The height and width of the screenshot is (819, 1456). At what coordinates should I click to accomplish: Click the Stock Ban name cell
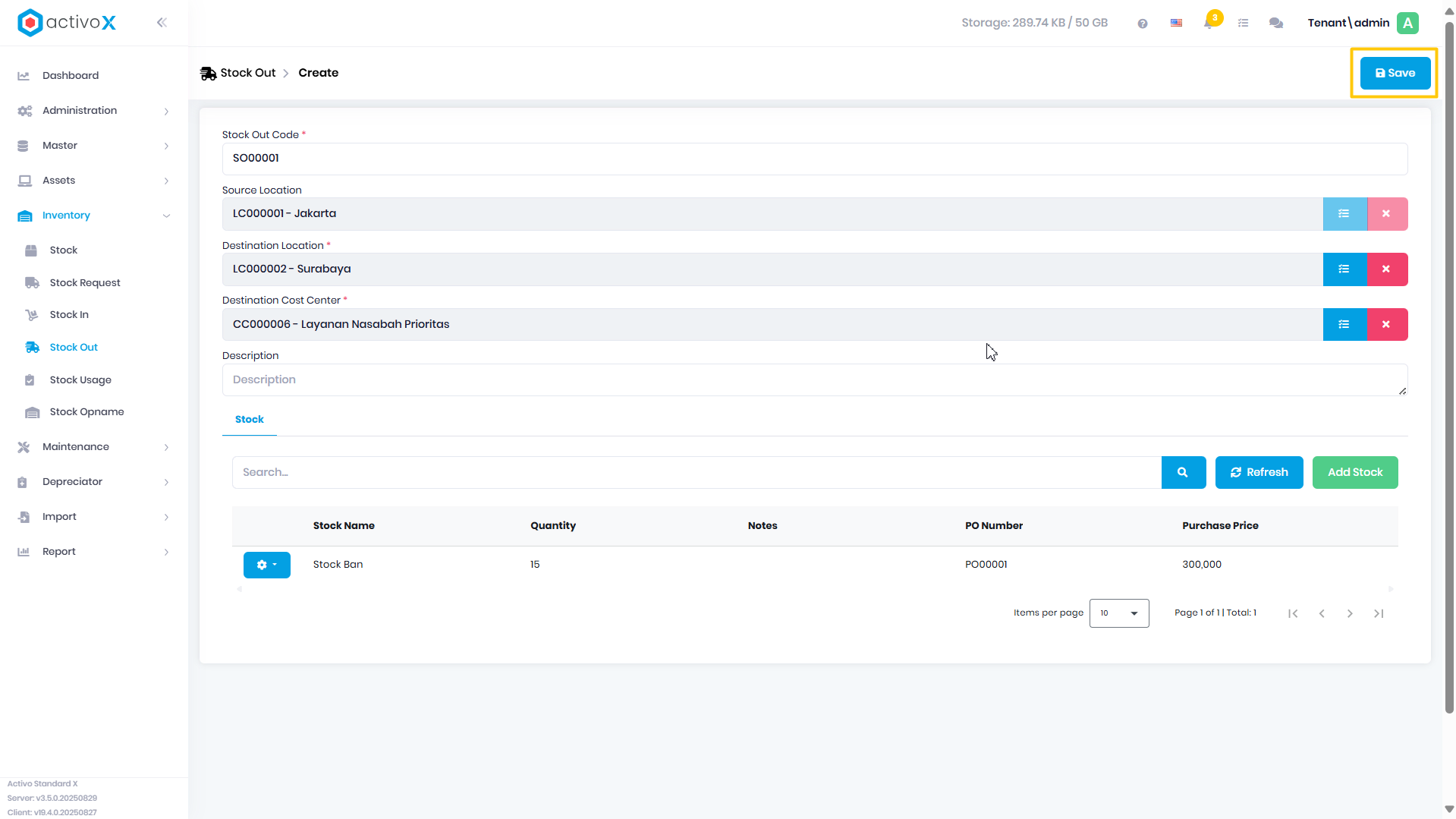[x=338, y=565]
